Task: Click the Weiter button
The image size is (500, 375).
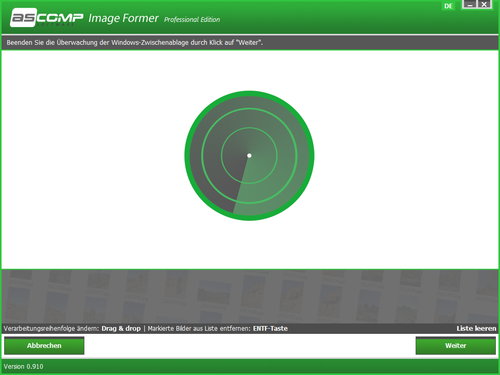Action: click(455, 346)
